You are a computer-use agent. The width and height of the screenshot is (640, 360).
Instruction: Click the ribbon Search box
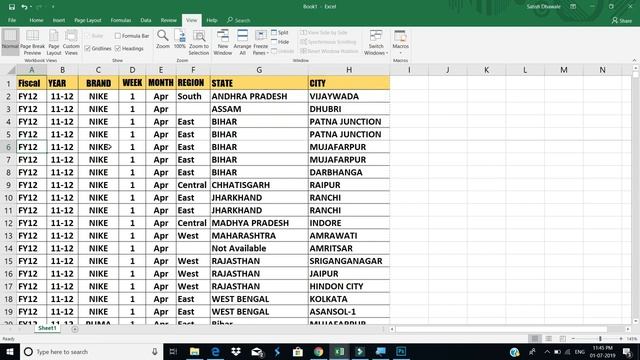click(239, 20)
